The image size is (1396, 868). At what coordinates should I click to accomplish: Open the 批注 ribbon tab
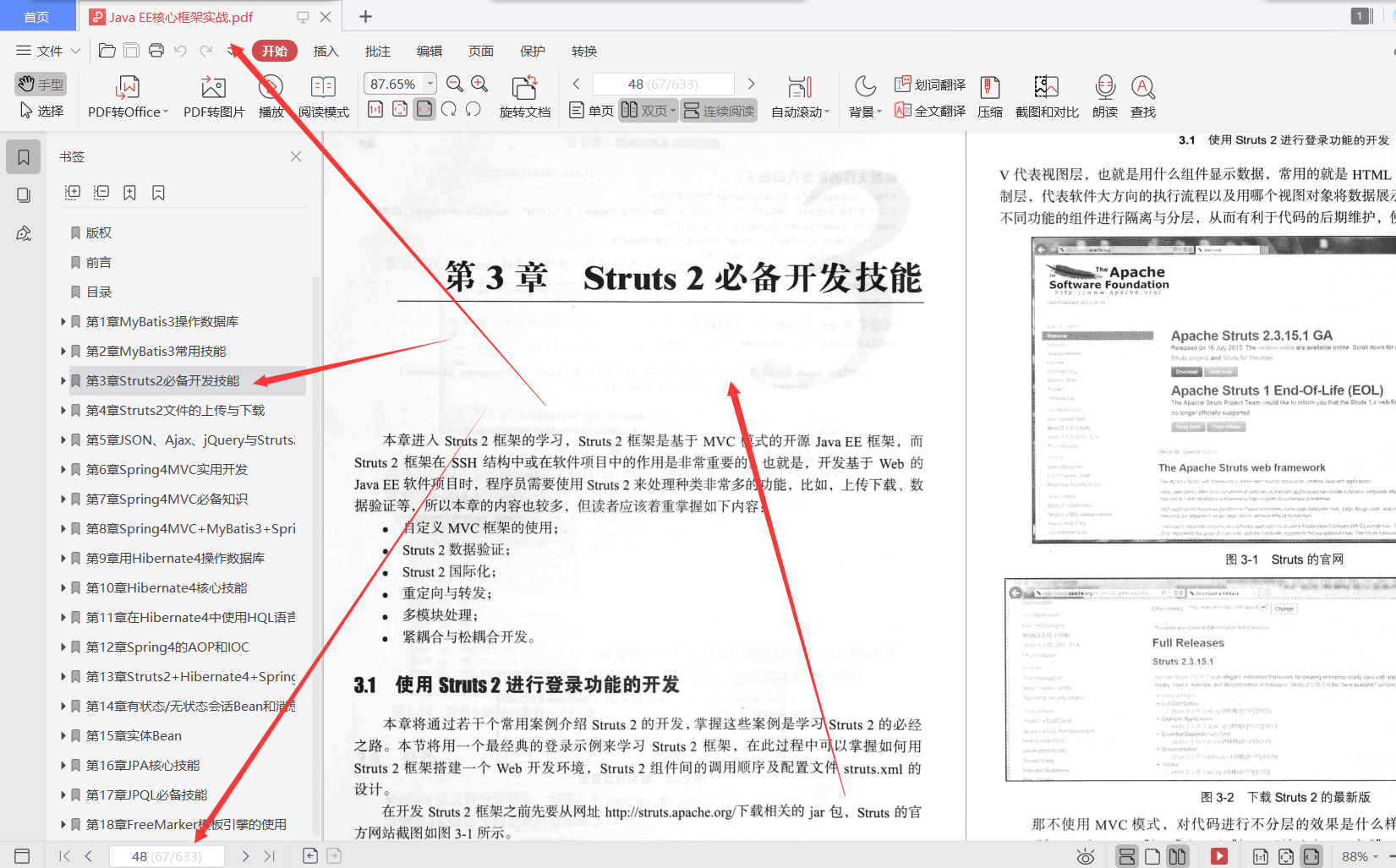378,51
